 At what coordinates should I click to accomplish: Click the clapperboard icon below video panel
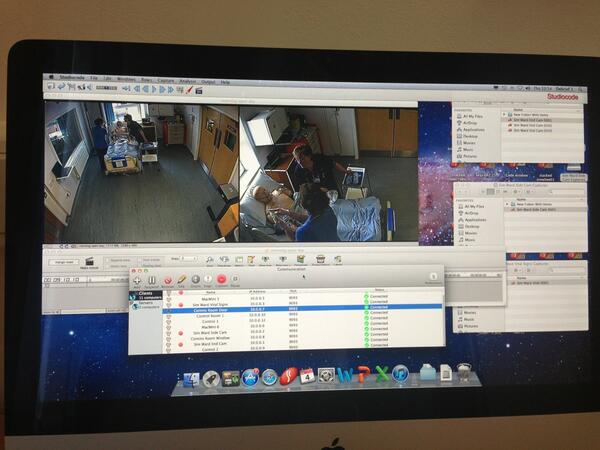[89, 262]
